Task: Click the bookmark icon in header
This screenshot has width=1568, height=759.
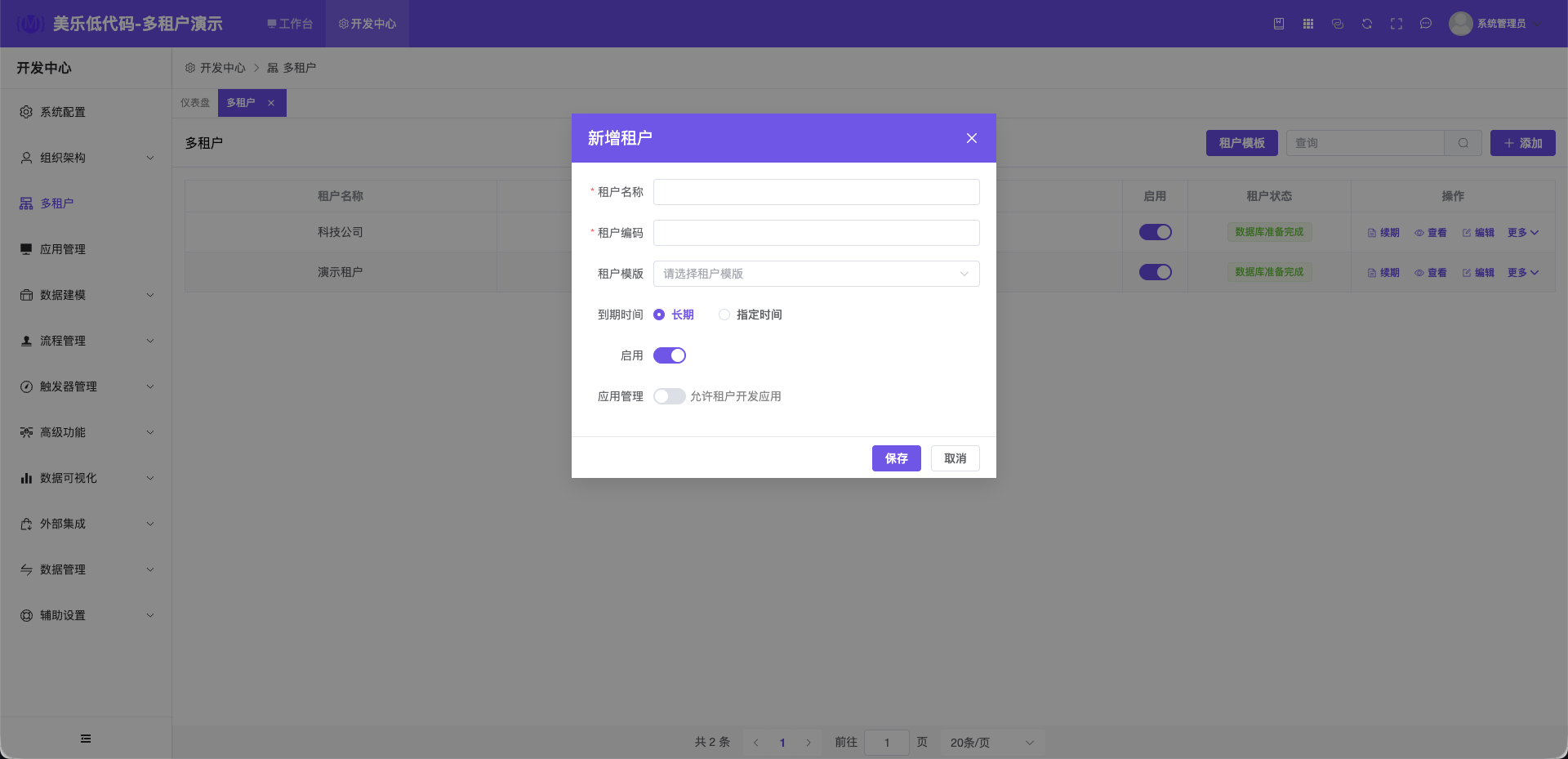Action: pyautogui.click(x=1279, y=24)
